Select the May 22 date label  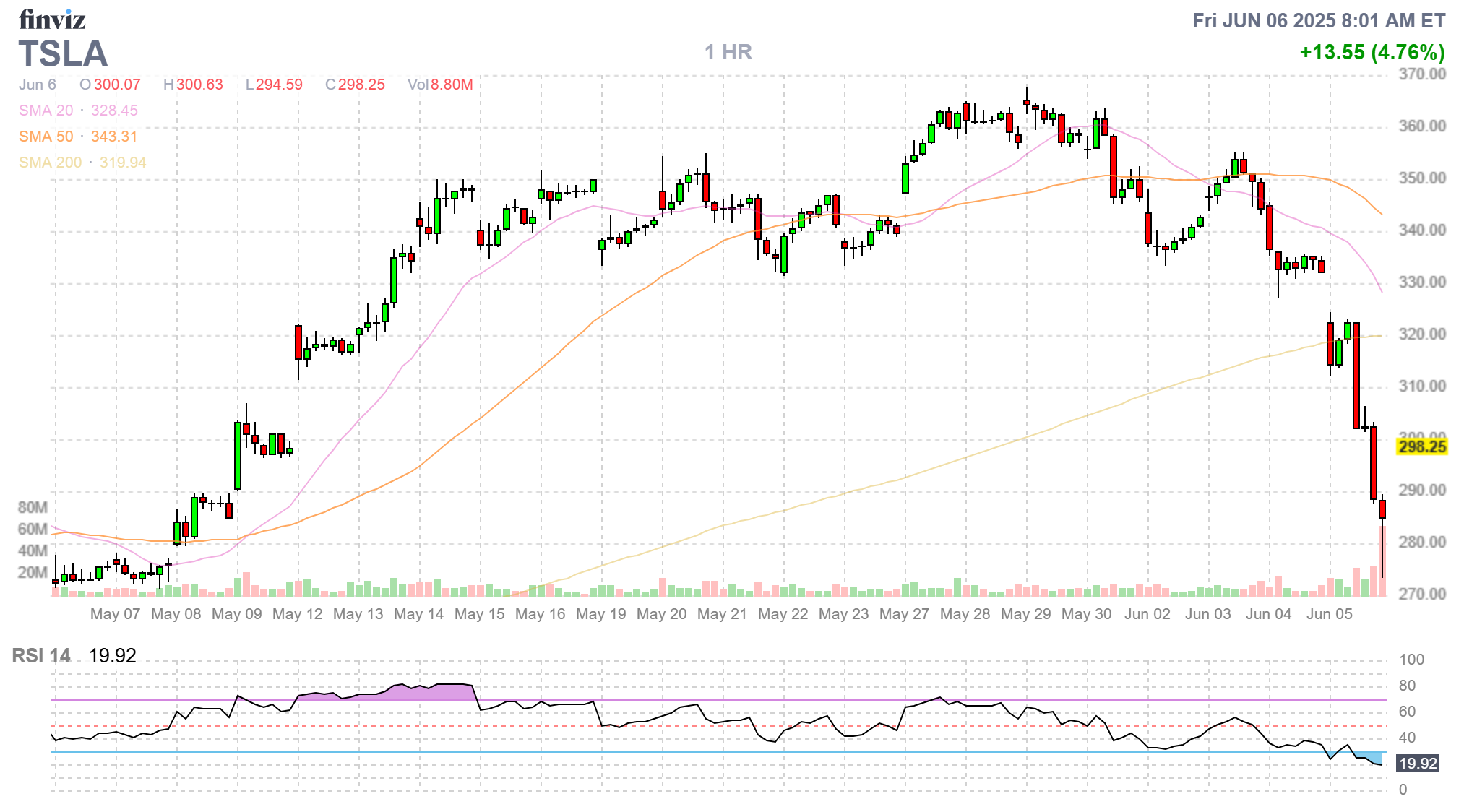[783, 614]
